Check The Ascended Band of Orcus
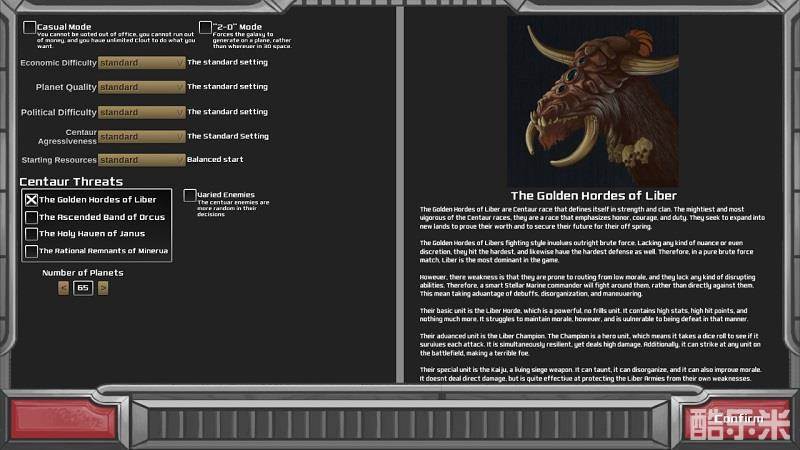Screen dimensions: 800x450 click(31, 217)
